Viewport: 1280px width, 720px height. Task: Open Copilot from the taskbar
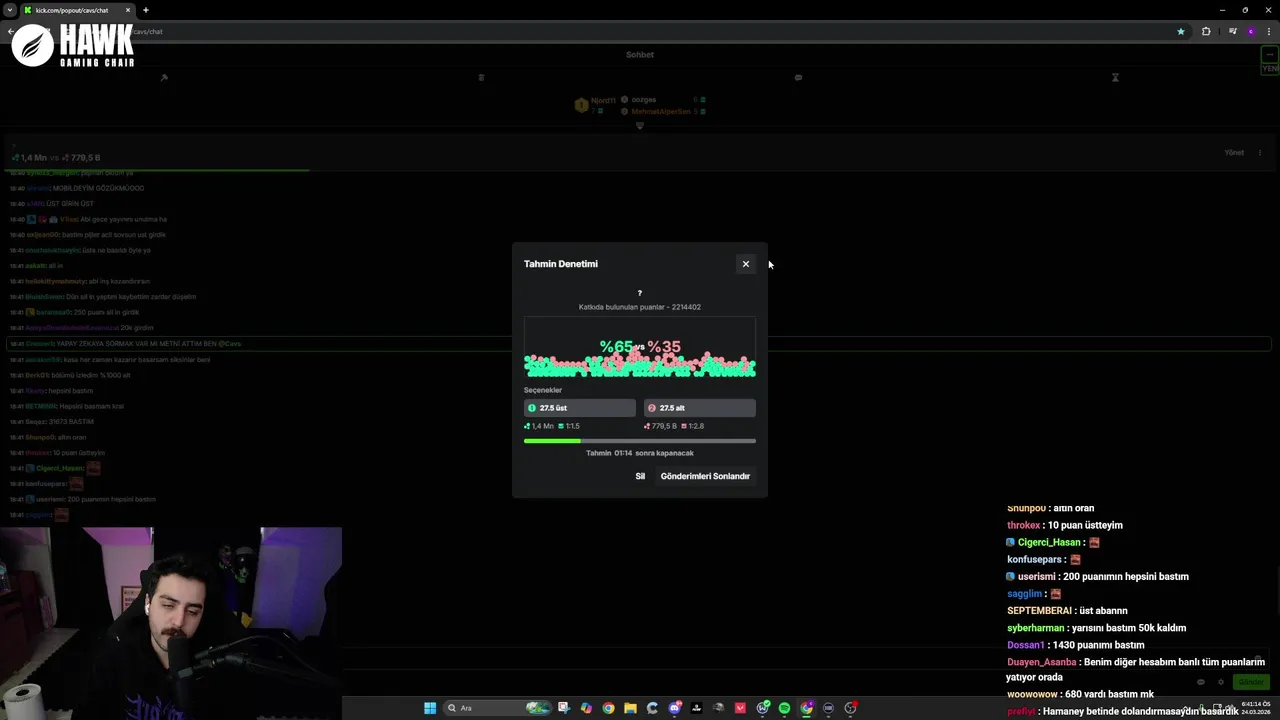(x=586, y=708)
